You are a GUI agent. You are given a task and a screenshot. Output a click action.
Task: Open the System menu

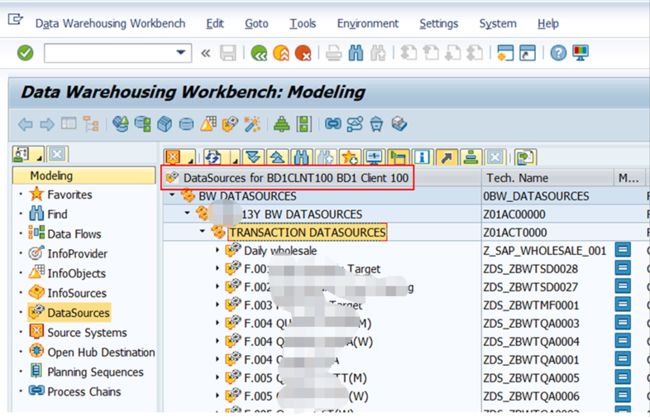498,24
